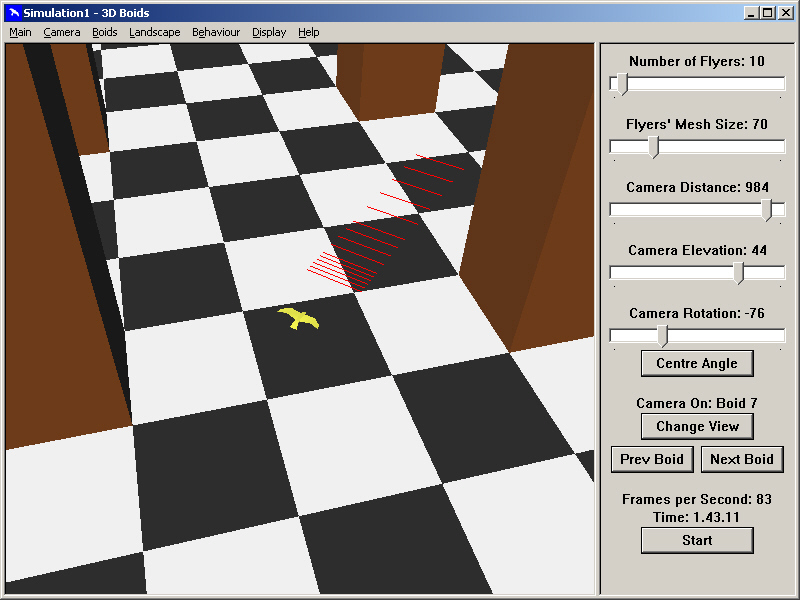Start the simulation
This screenshot has width=800, height=600.
[x=697, y=540]
